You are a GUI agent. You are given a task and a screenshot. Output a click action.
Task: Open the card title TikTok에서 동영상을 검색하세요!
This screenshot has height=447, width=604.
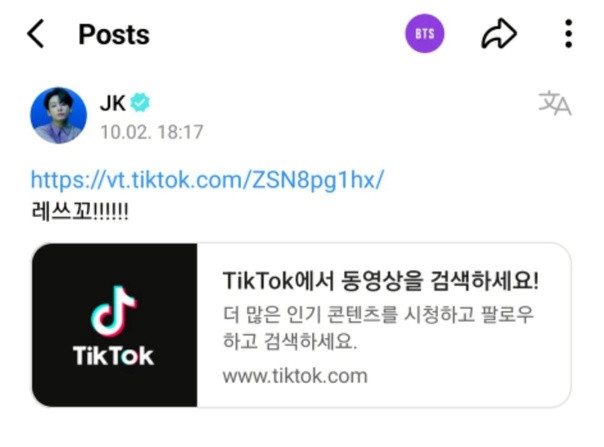pos(381,281)
